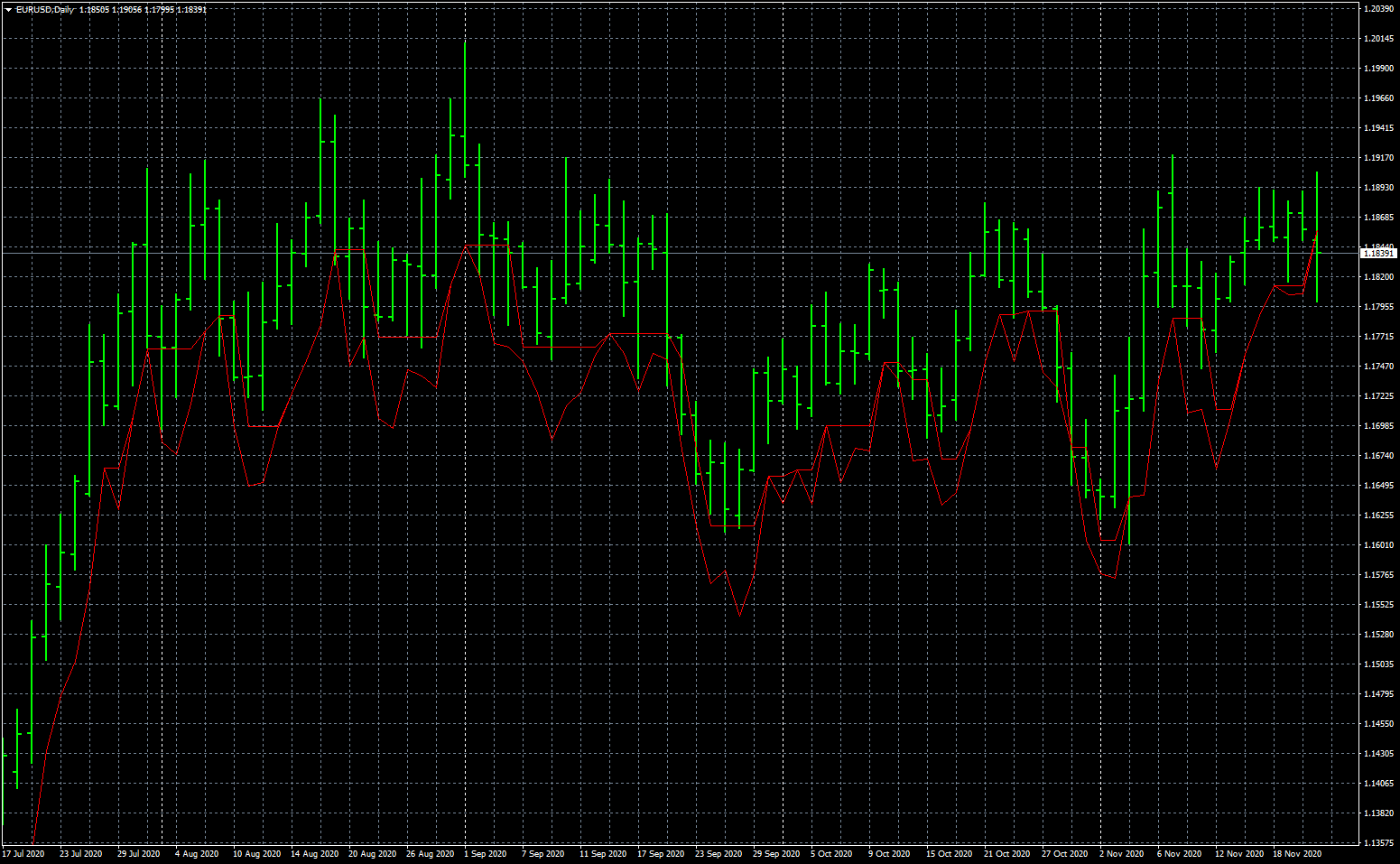Click the 1.18391 close value in chart header
The height and width of the screenshot is (864, 1400).
(x=191, y=9)
